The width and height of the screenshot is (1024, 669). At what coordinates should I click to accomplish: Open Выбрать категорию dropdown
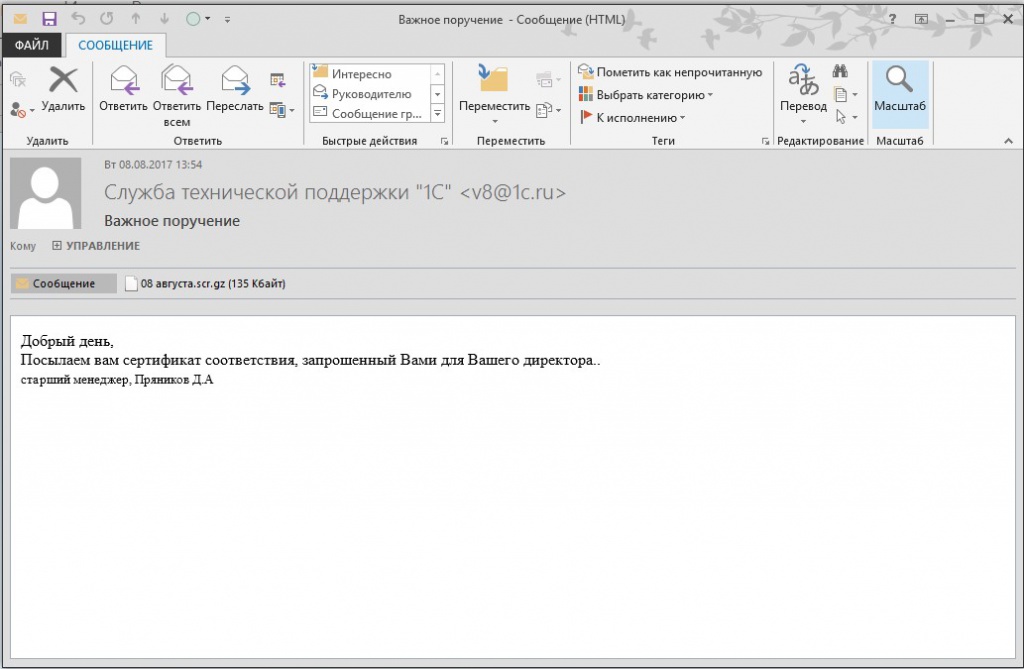645,95
